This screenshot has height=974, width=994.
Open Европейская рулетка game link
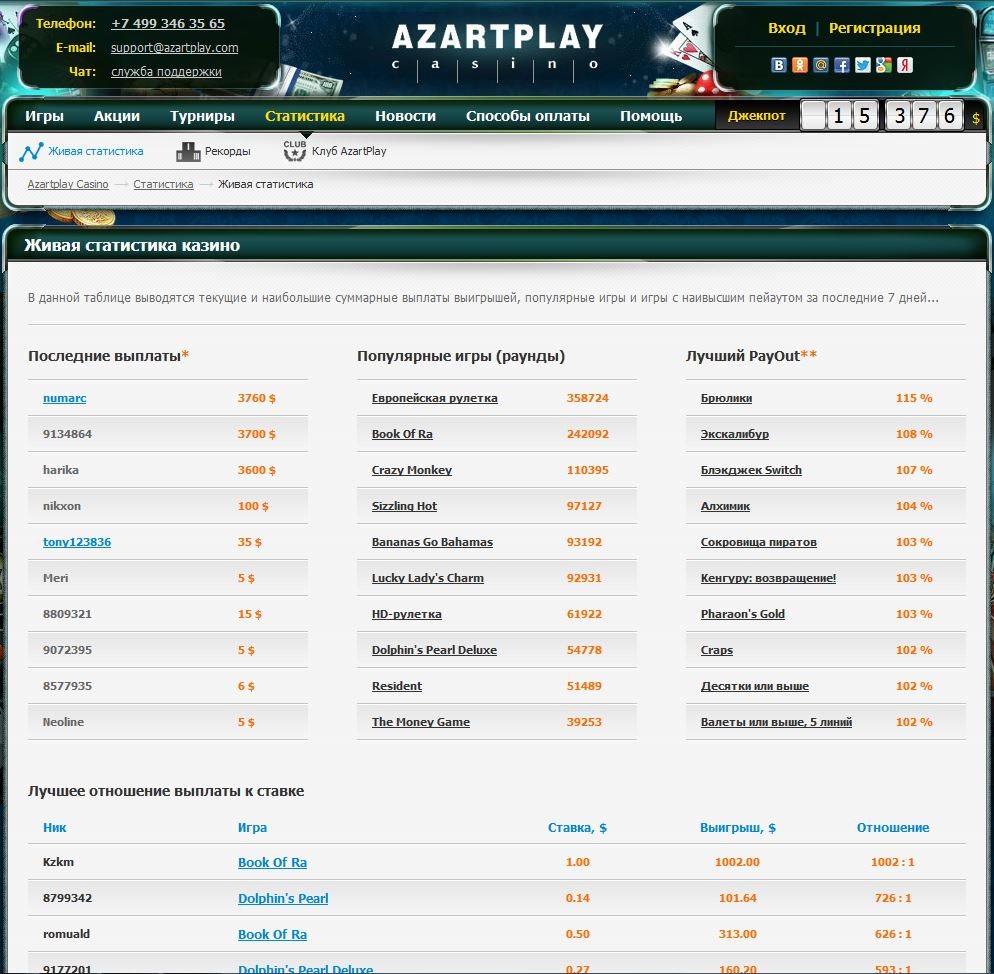(x=434, y=398)
